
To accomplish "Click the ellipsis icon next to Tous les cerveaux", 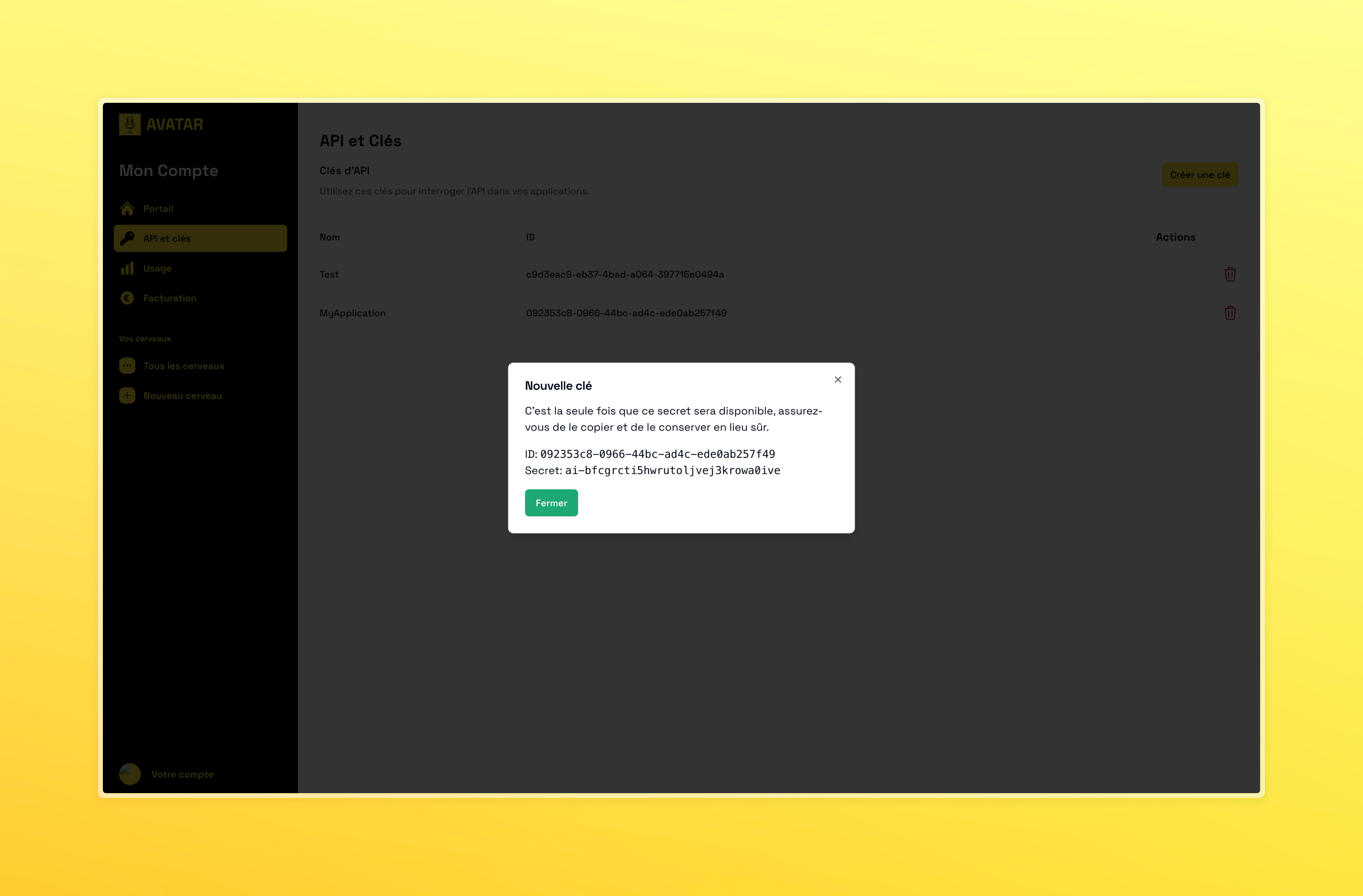I will point(127,365).
